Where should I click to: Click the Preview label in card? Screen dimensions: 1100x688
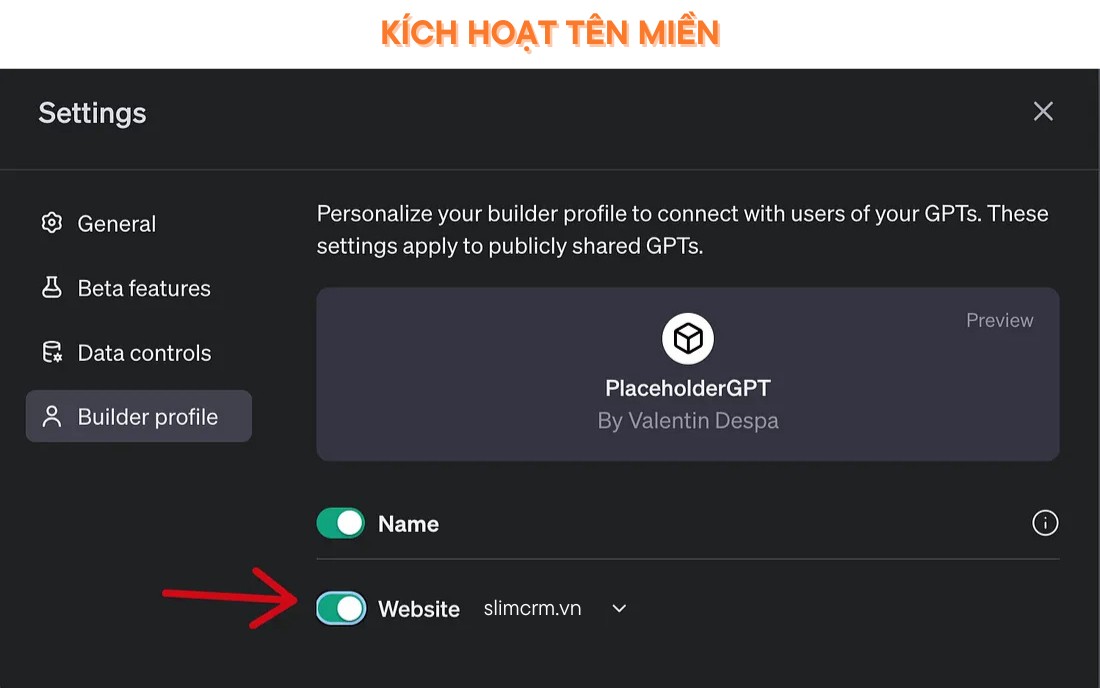click(1000, 321)
